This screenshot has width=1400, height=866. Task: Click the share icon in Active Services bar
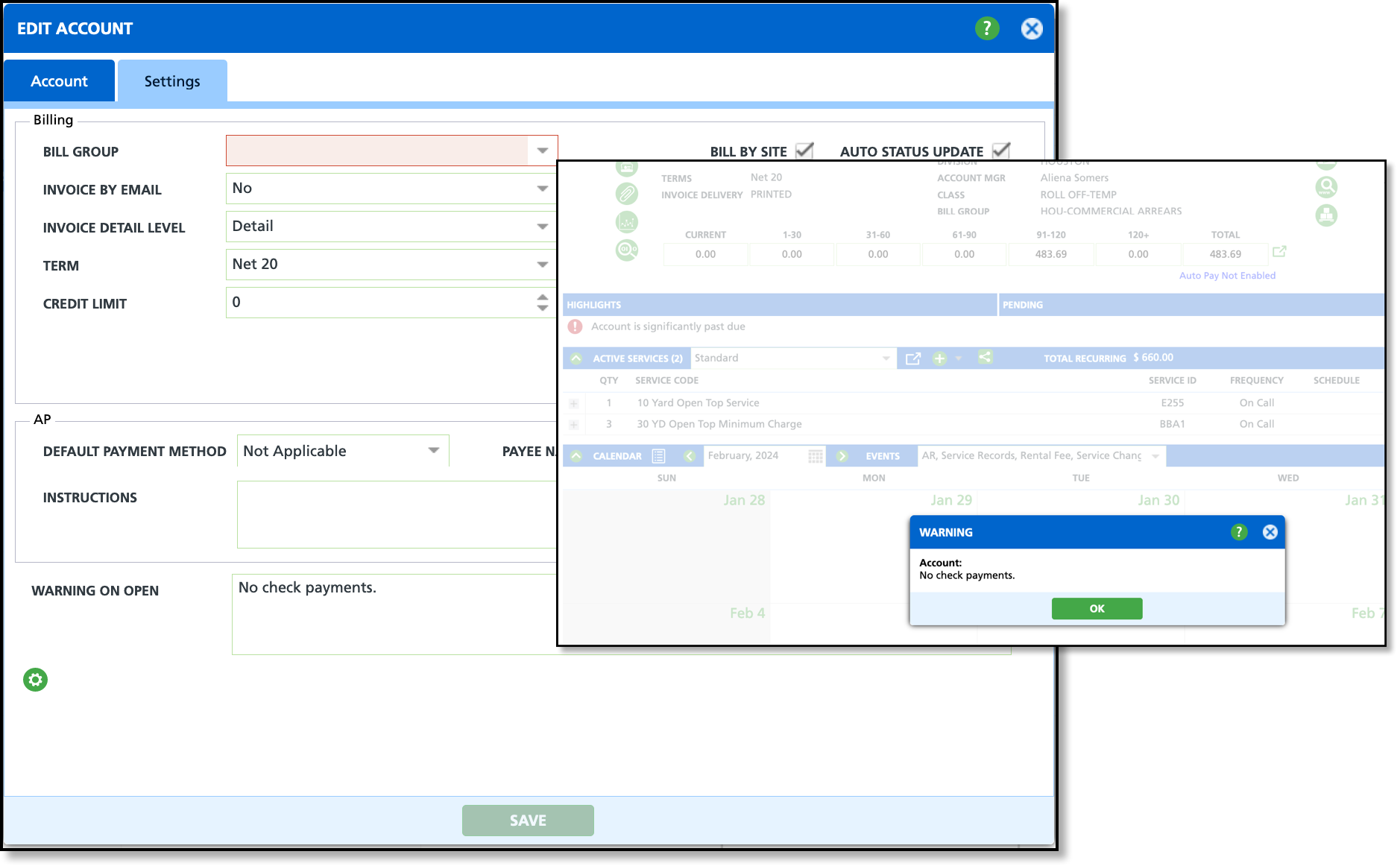tap(985, 358)
